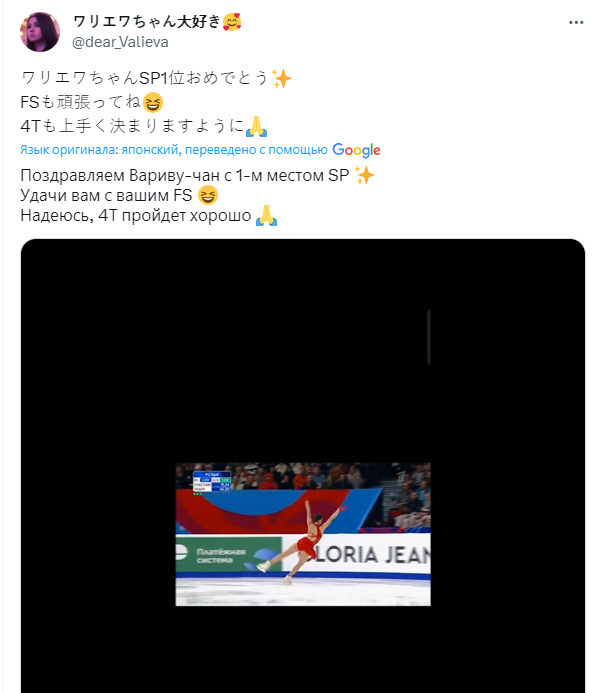Open the dear_Valieva profile avatar
This screenshot has height=693, width=595.
coord(40,32)
